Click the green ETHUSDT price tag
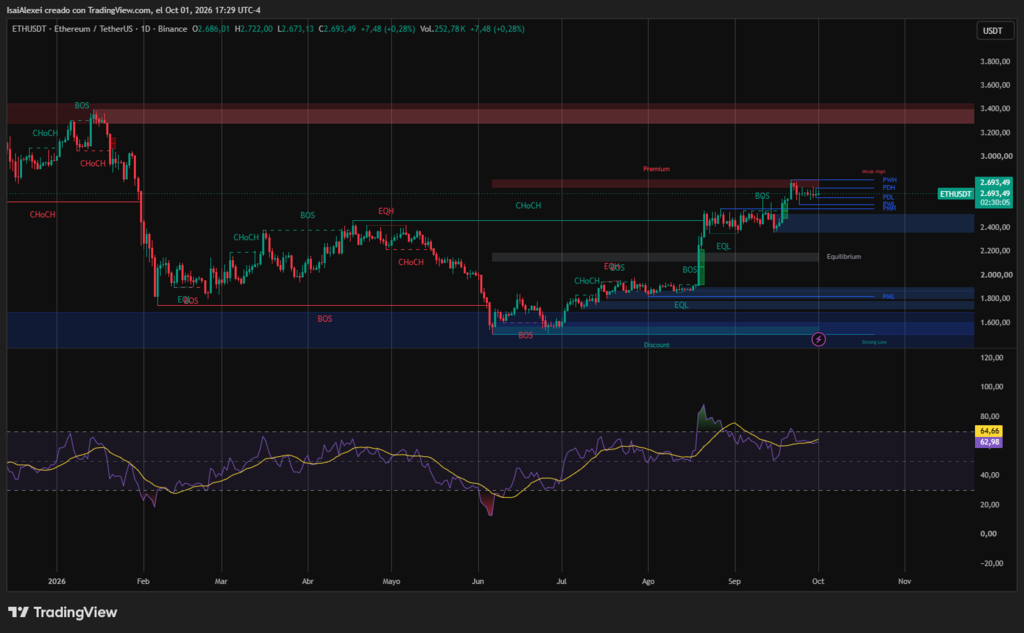 pos(955,194)
